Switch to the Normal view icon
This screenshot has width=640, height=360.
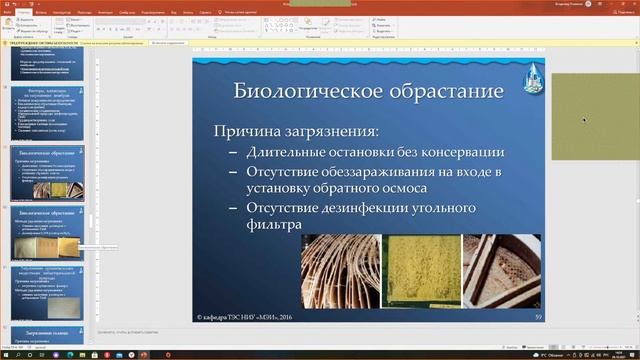(x=553, y=347)
